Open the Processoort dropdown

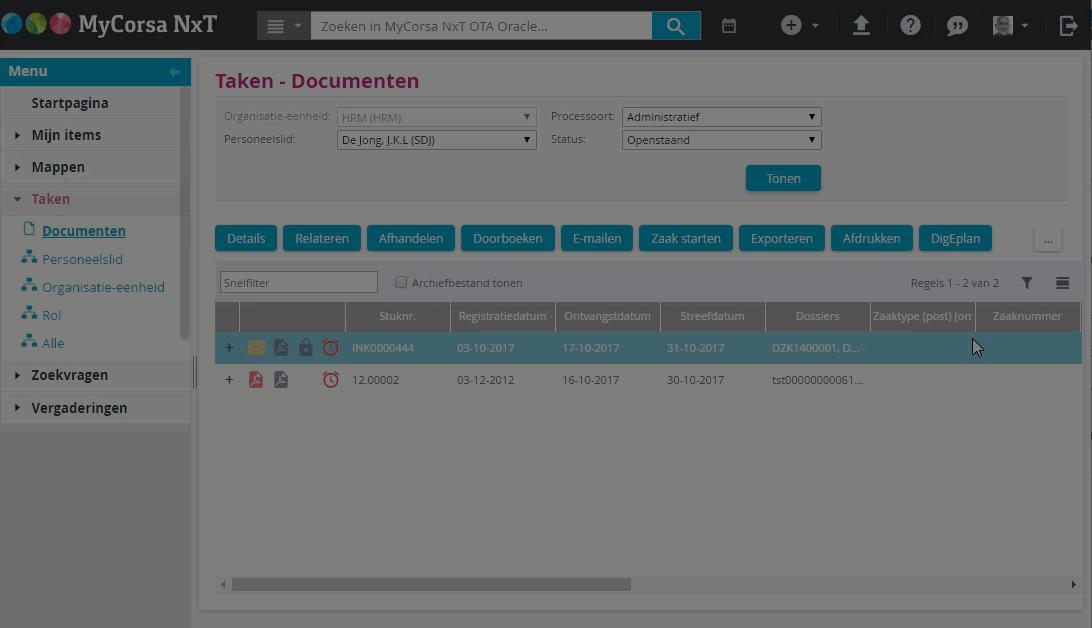click(722, 117)
